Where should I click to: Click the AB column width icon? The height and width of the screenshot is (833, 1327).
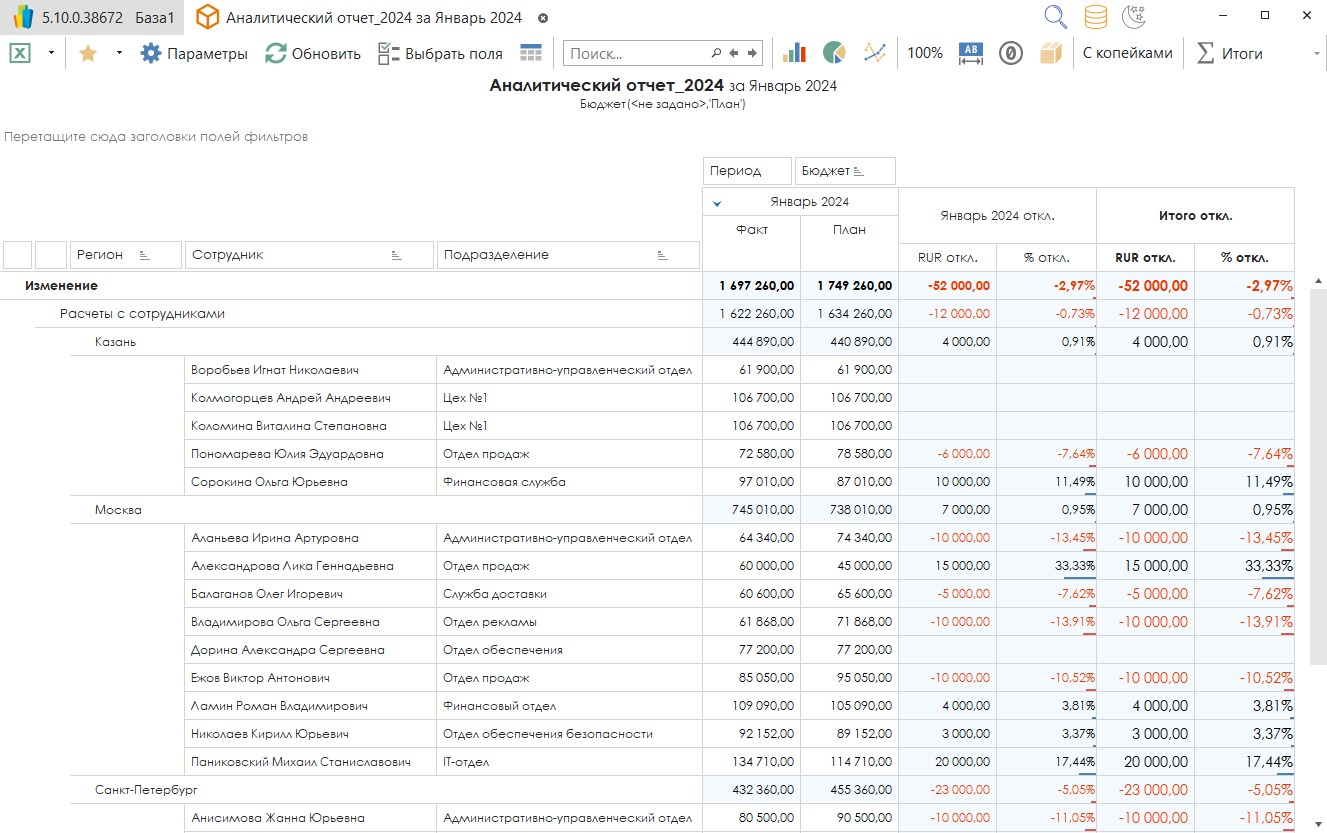(971, 54)
